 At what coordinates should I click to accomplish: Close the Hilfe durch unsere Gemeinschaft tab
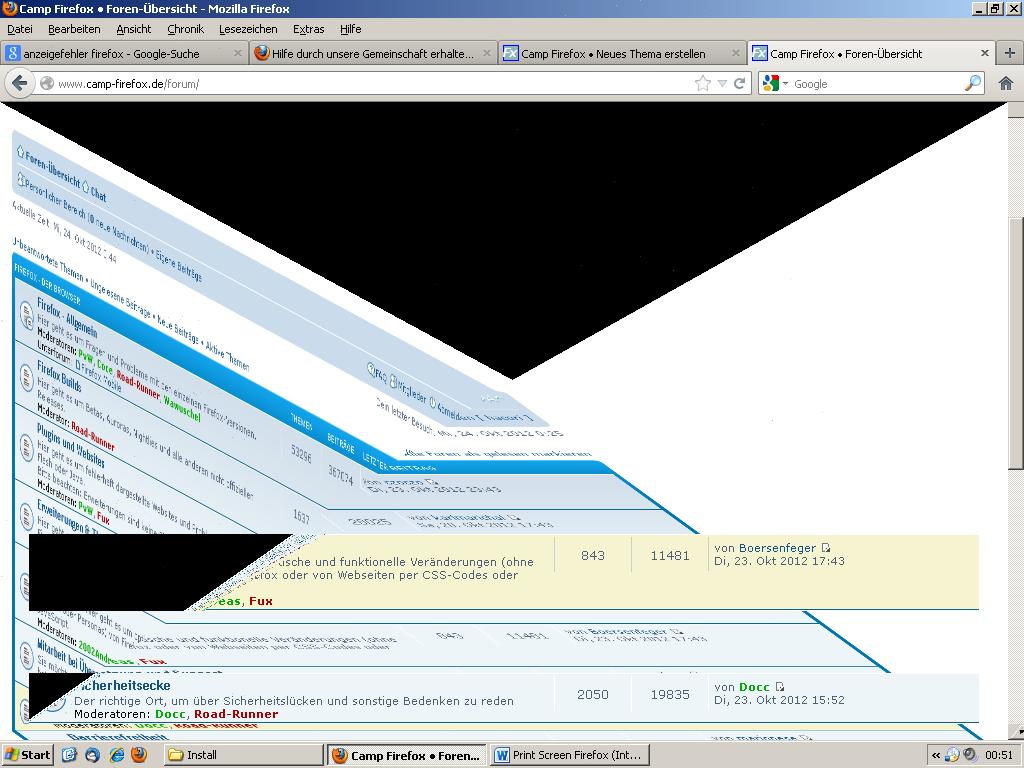(487, 54)
